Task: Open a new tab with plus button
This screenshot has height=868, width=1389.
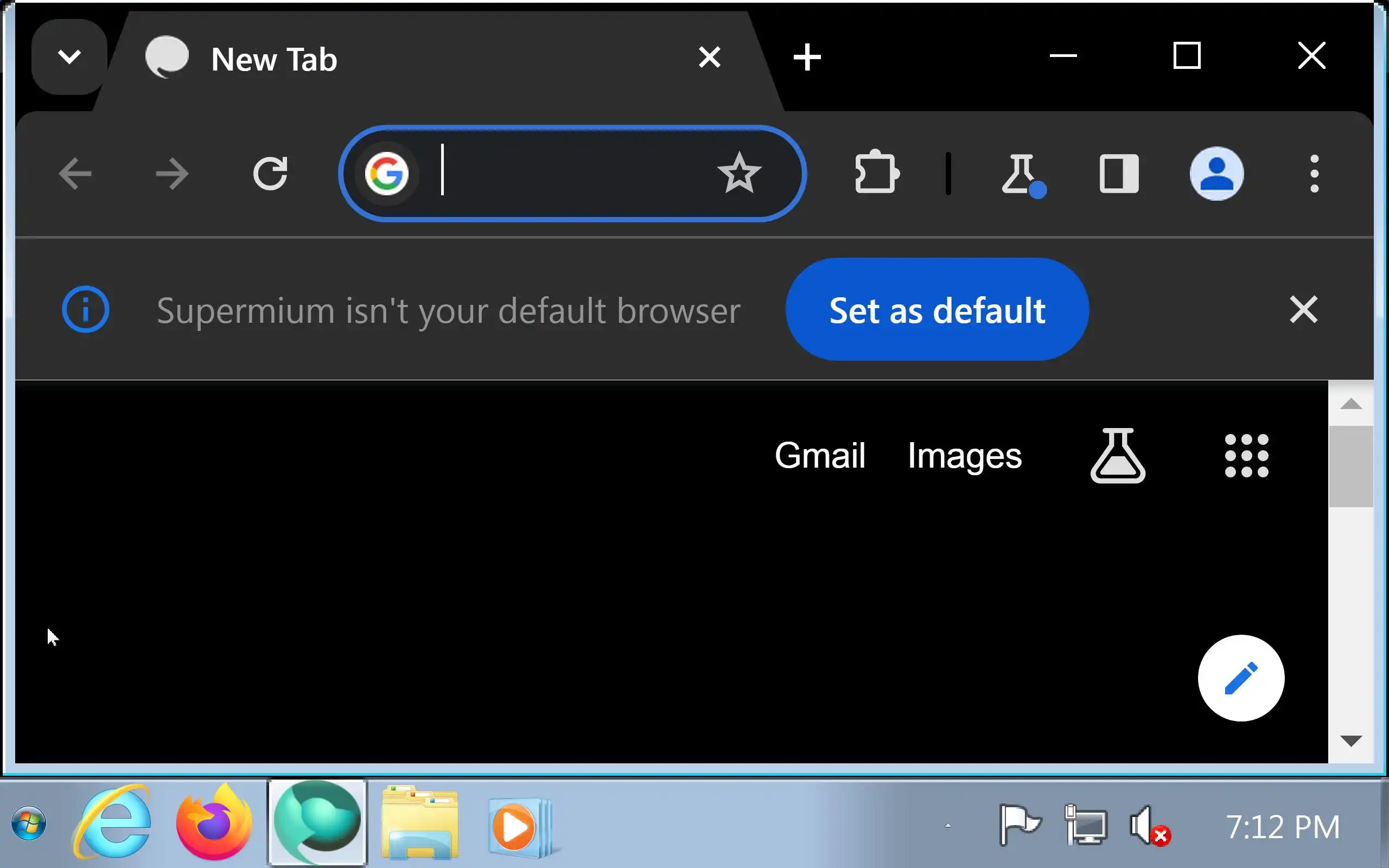Action: coord(807,58)
